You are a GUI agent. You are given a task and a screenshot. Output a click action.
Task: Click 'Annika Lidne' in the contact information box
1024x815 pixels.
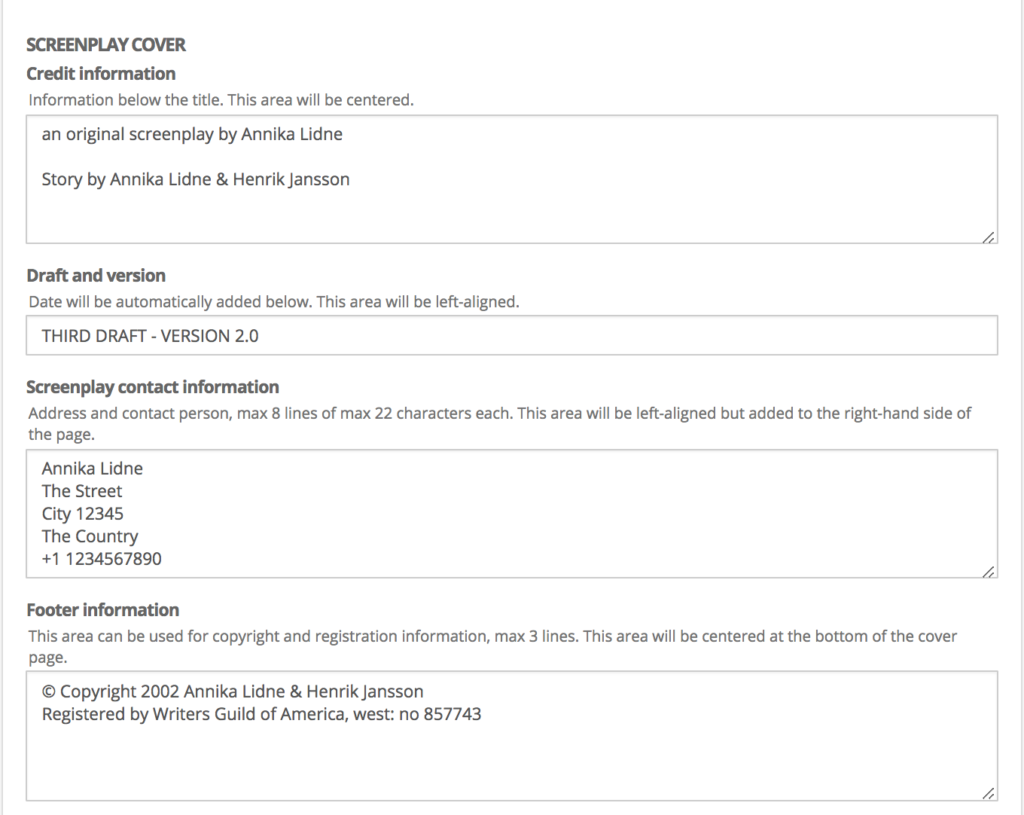point(92,469)
